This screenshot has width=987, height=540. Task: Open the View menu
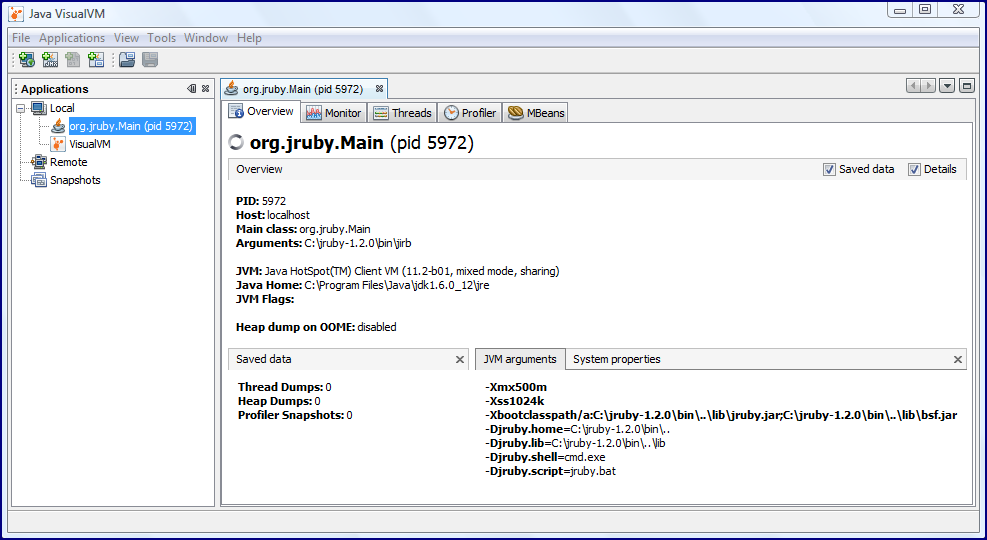click(126, 38)
